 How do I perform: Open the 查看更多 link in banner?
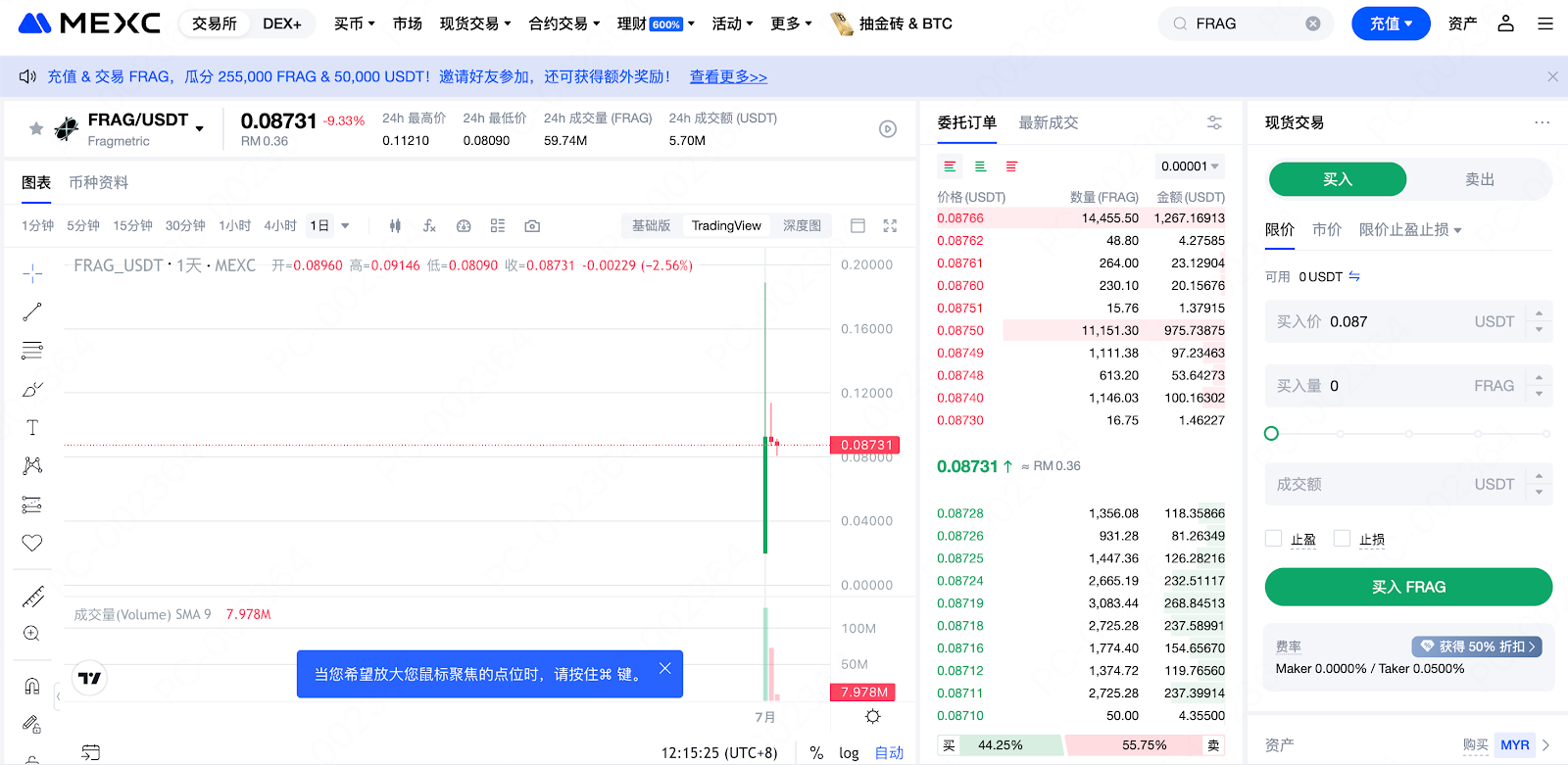(x=728, y=76)
